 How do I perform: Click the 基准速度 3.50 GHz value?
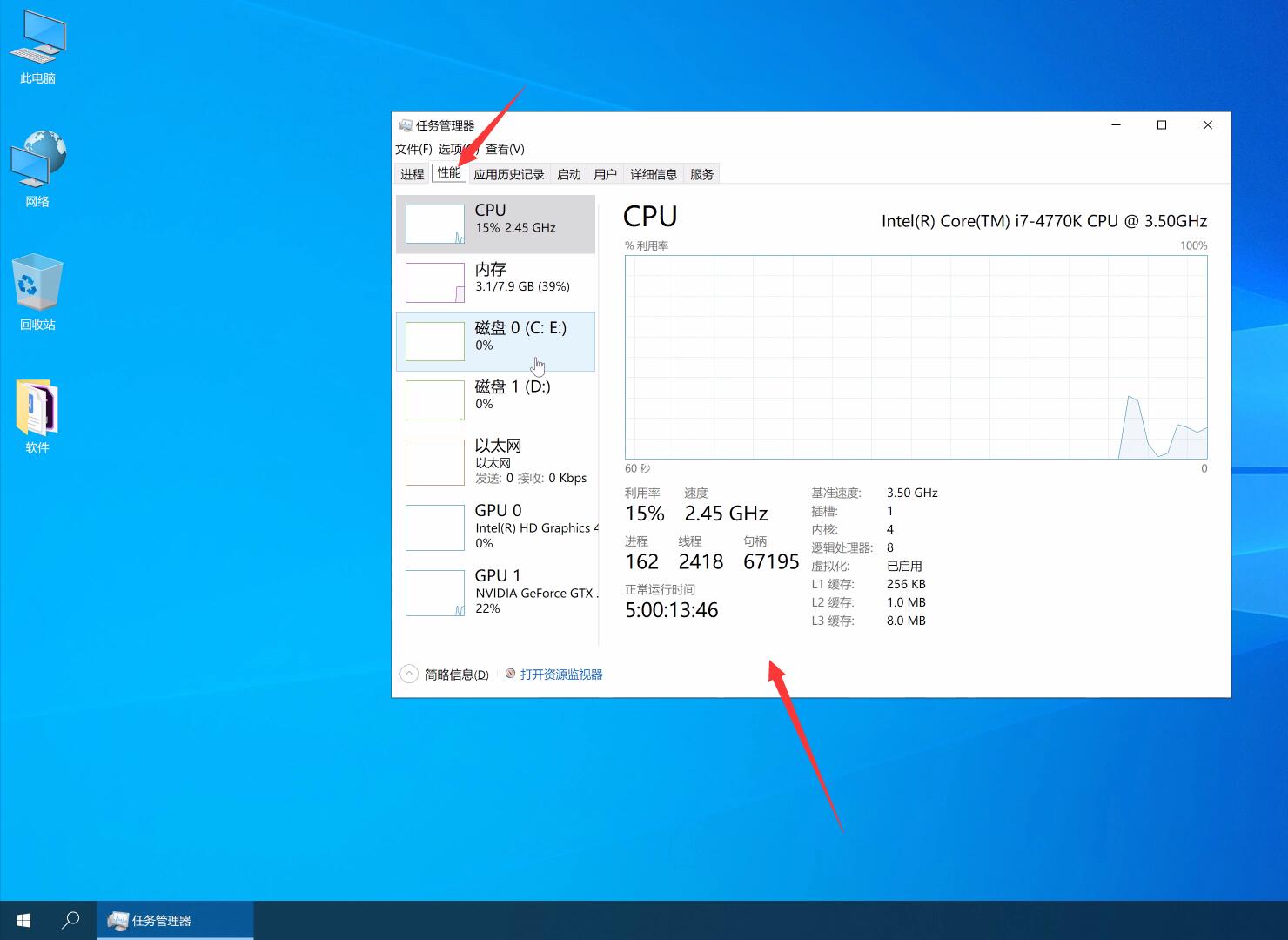click(912, 493)
